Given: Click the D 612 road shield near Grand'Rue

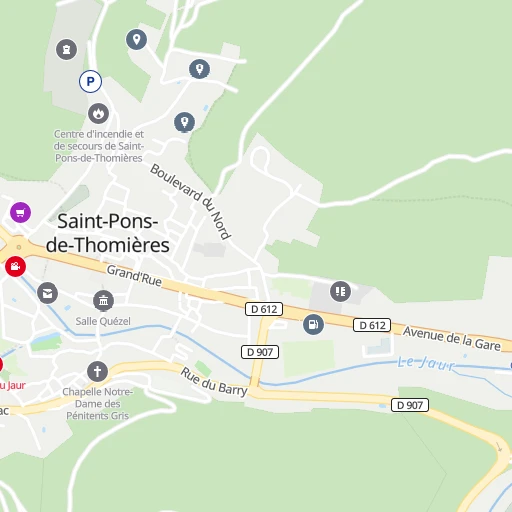Looking at the screenshot, I should click(264, 309).
